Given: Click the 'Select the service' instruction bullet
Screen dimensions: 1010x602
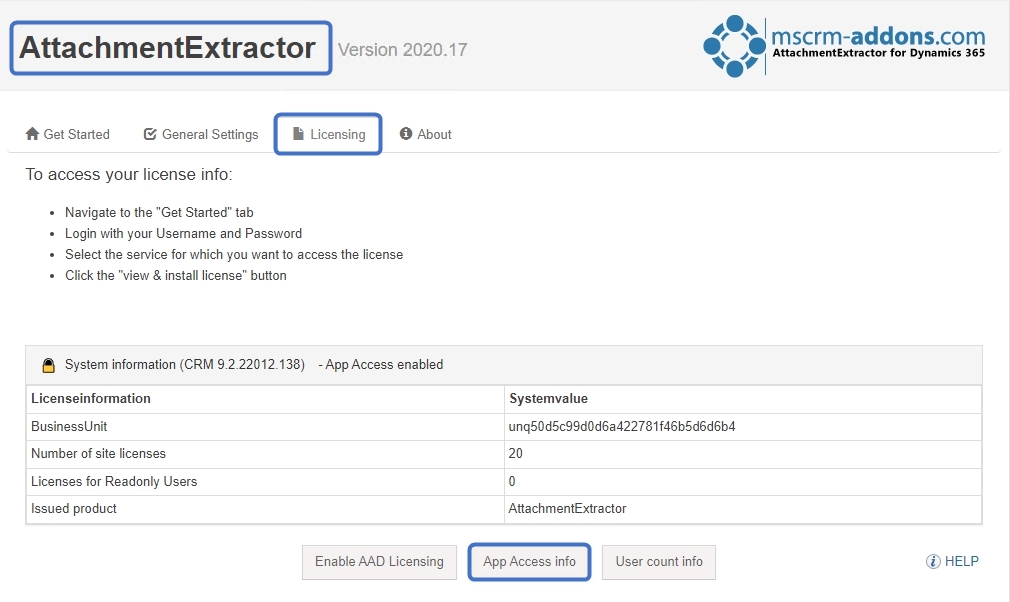Looking at the screenshot, I should coord(234,254).
